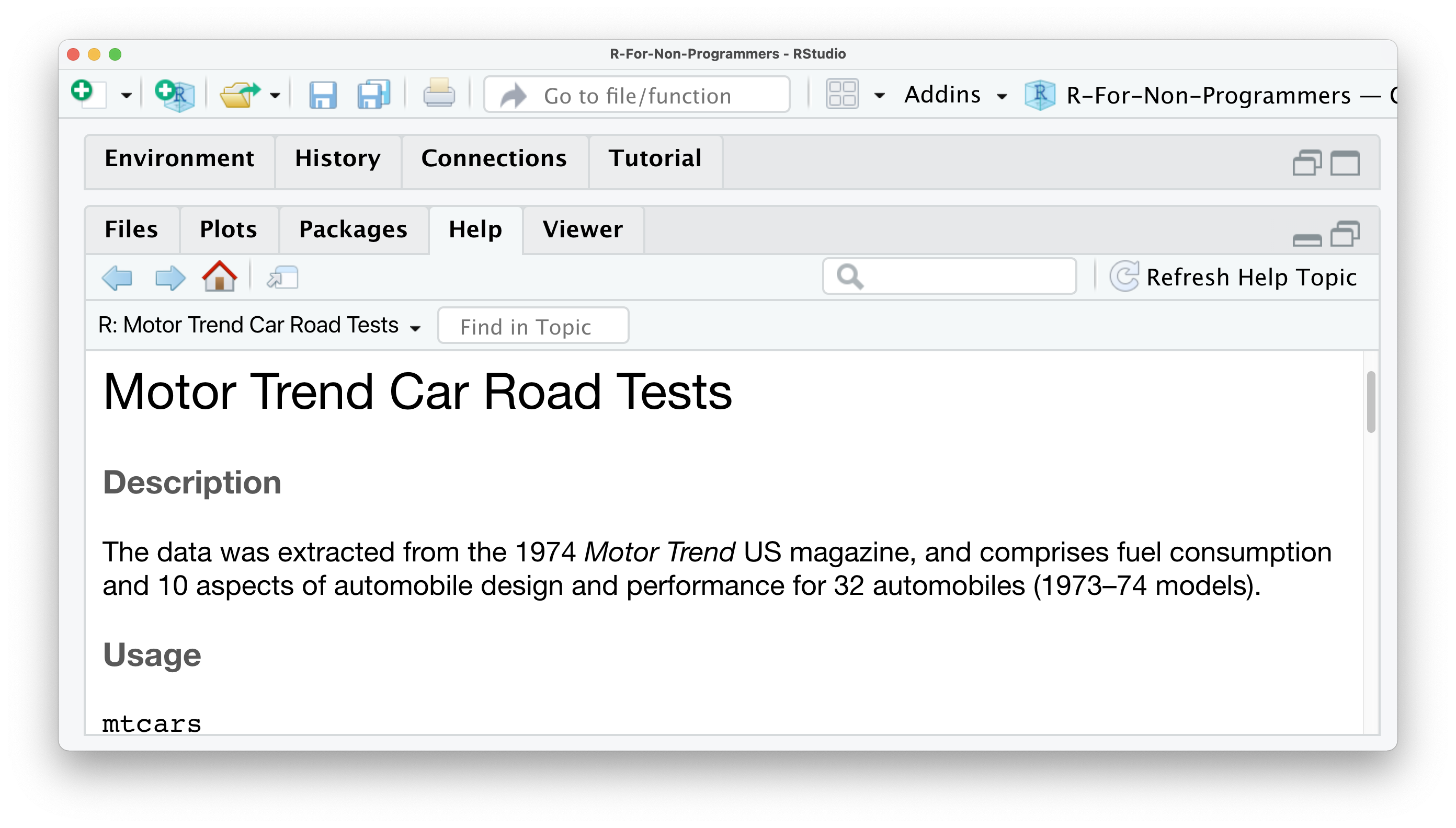Save the current document
Screen dimensions: 1456x828
pyautogui.click(x=323, y=95)
